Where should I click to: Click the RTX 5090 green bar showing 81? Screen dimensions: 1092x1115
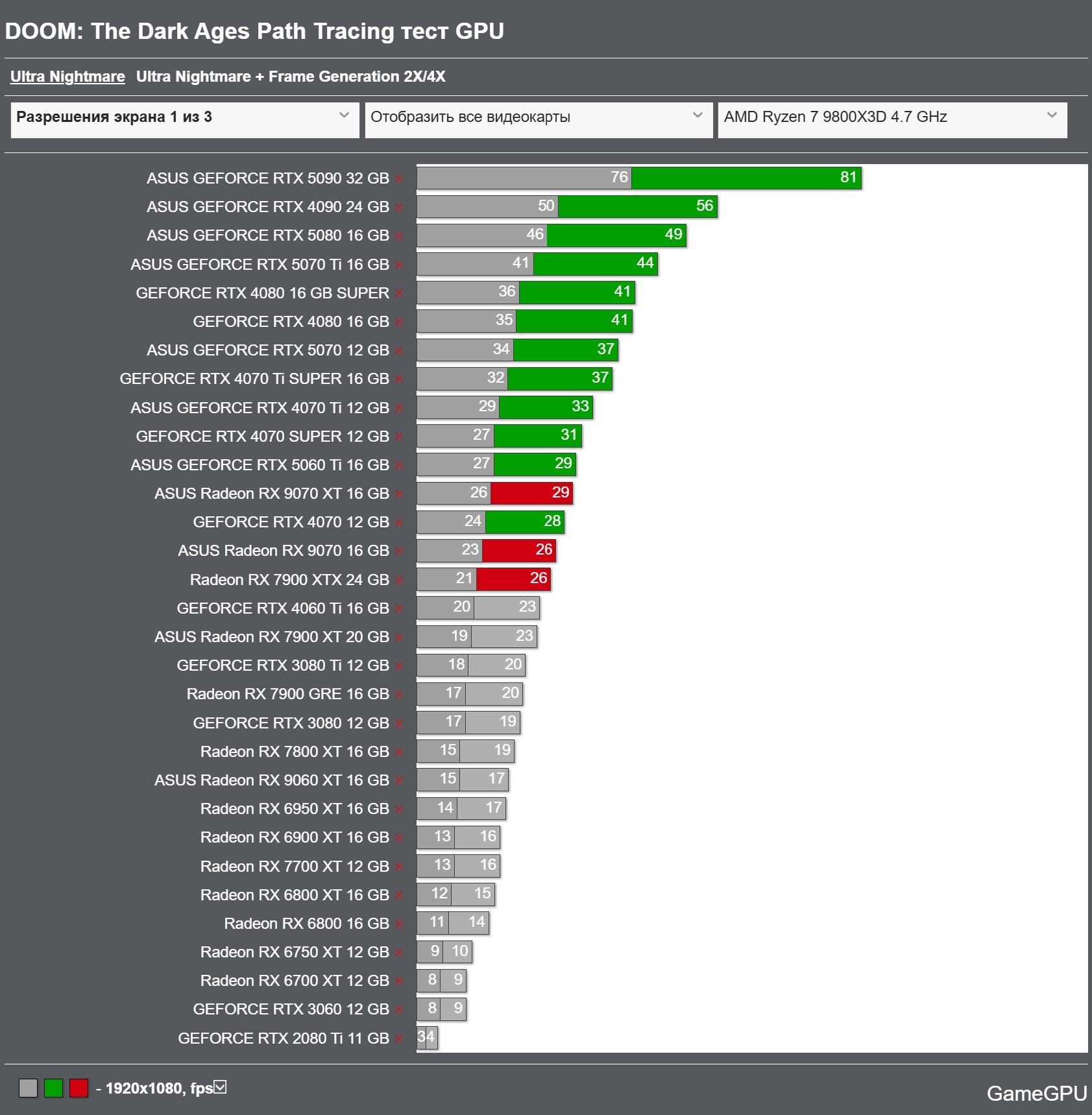pyautogui.click(x=746, y=178)
